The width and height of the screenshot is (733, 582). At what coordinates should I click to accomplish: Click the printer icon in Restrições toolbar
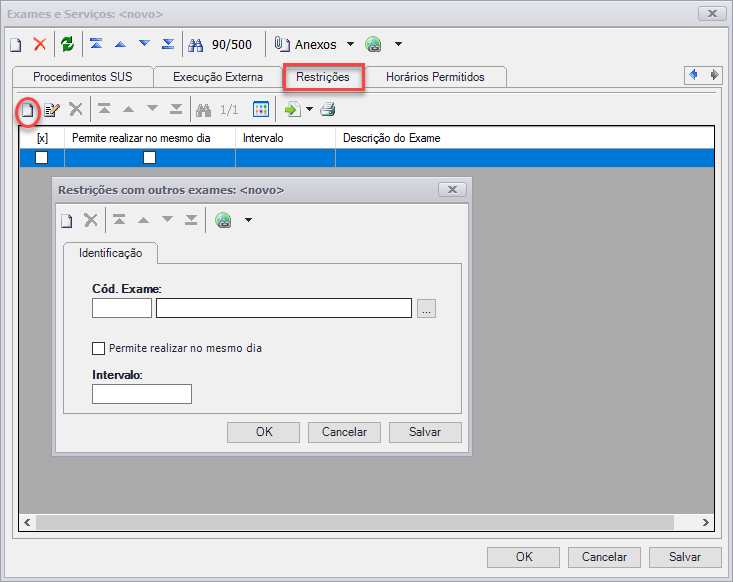(328, 110)
